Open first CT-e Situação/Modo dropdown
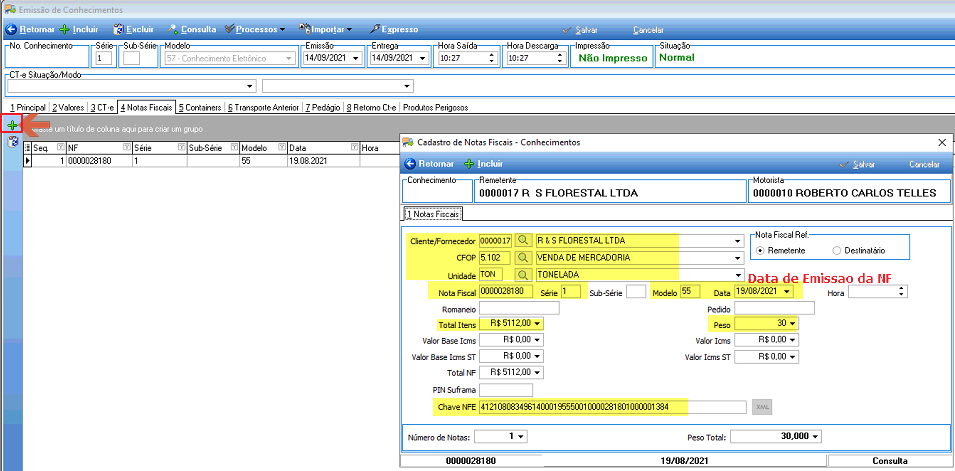Image resolution: width=955 pixels, height=471 pixels. pyautogui.click(x=250, y=85)
